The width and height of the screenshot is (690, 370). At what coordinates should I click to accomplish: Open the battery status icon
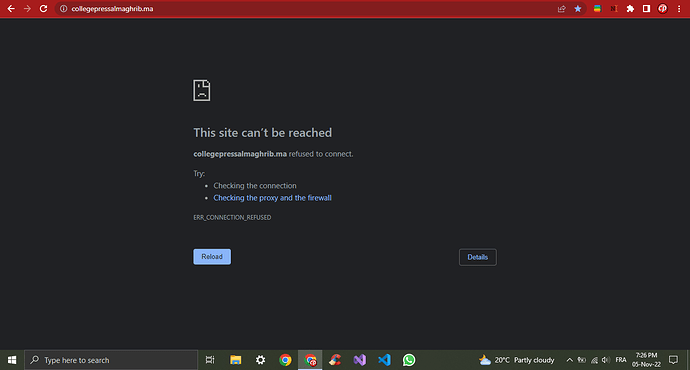tap(582, 360)
